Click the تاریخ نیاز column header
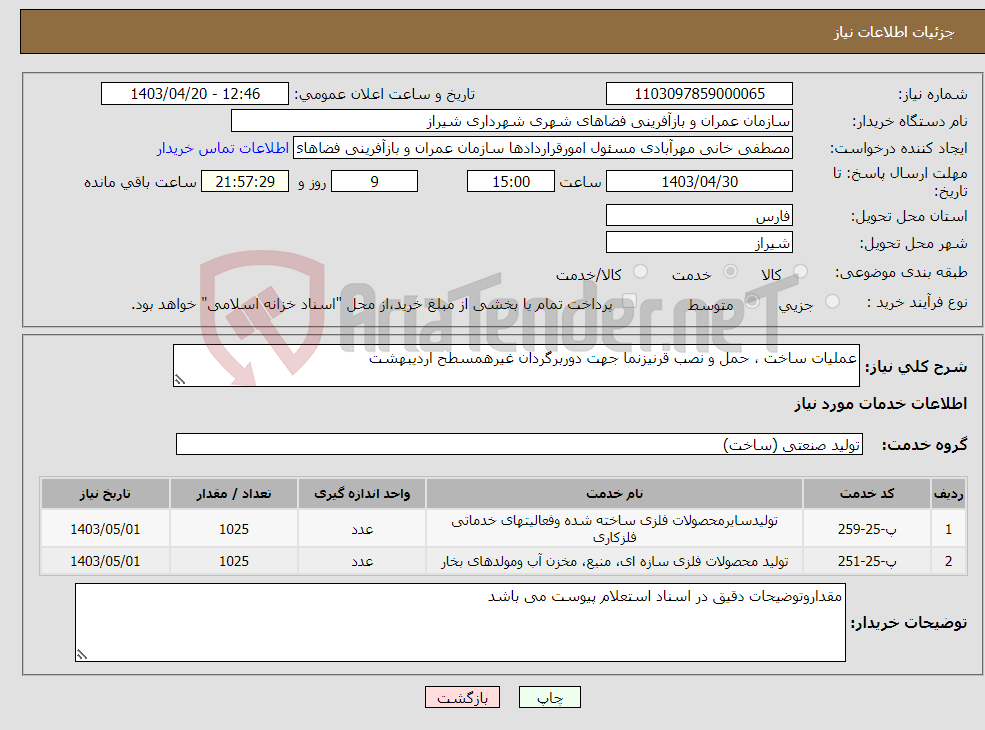985x730 pixels. [105, 494]
